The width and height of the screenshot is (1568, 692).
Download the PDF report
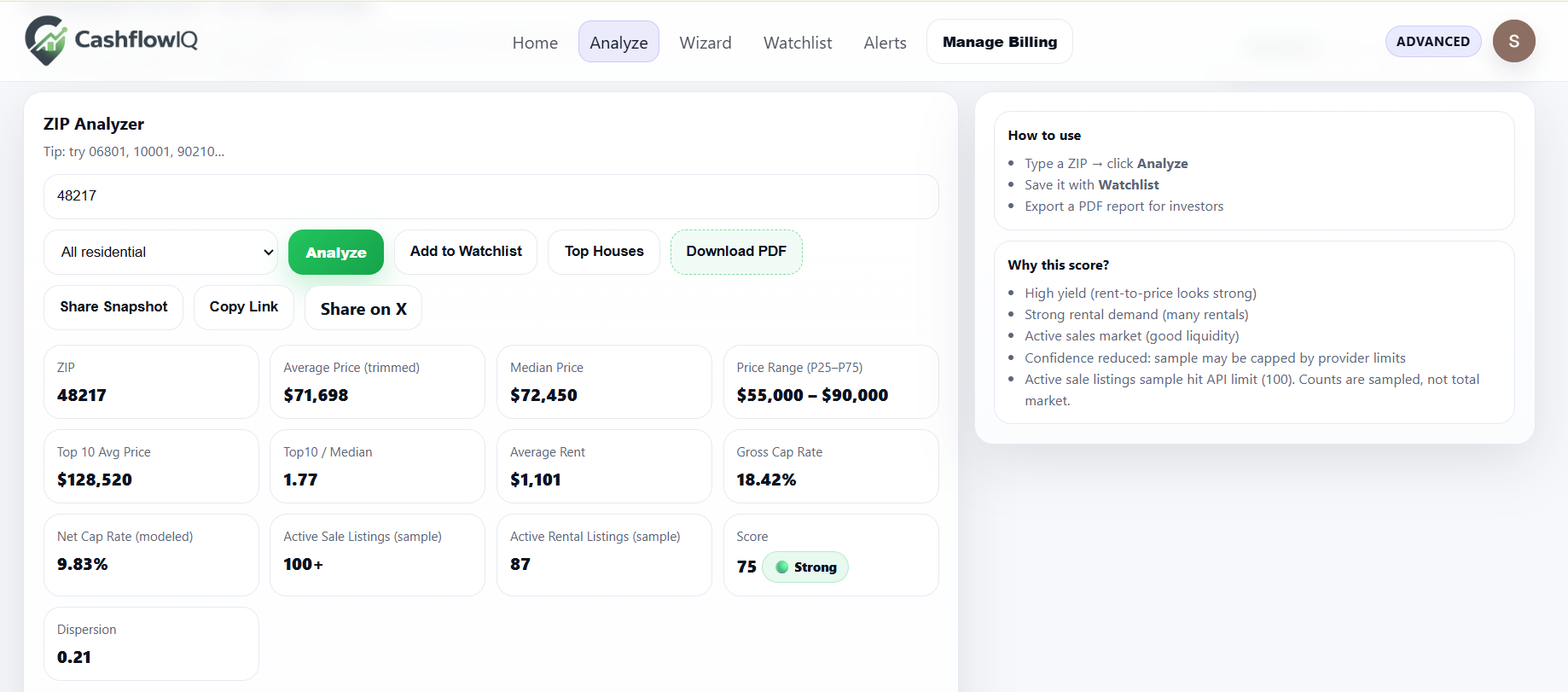pos(736,252)
